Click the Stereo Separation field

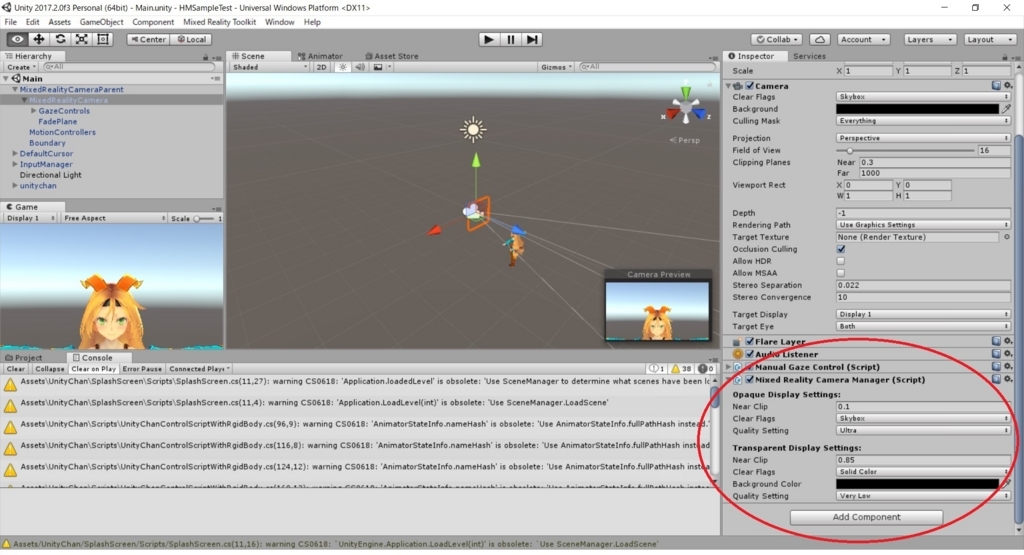coord(923,285)
